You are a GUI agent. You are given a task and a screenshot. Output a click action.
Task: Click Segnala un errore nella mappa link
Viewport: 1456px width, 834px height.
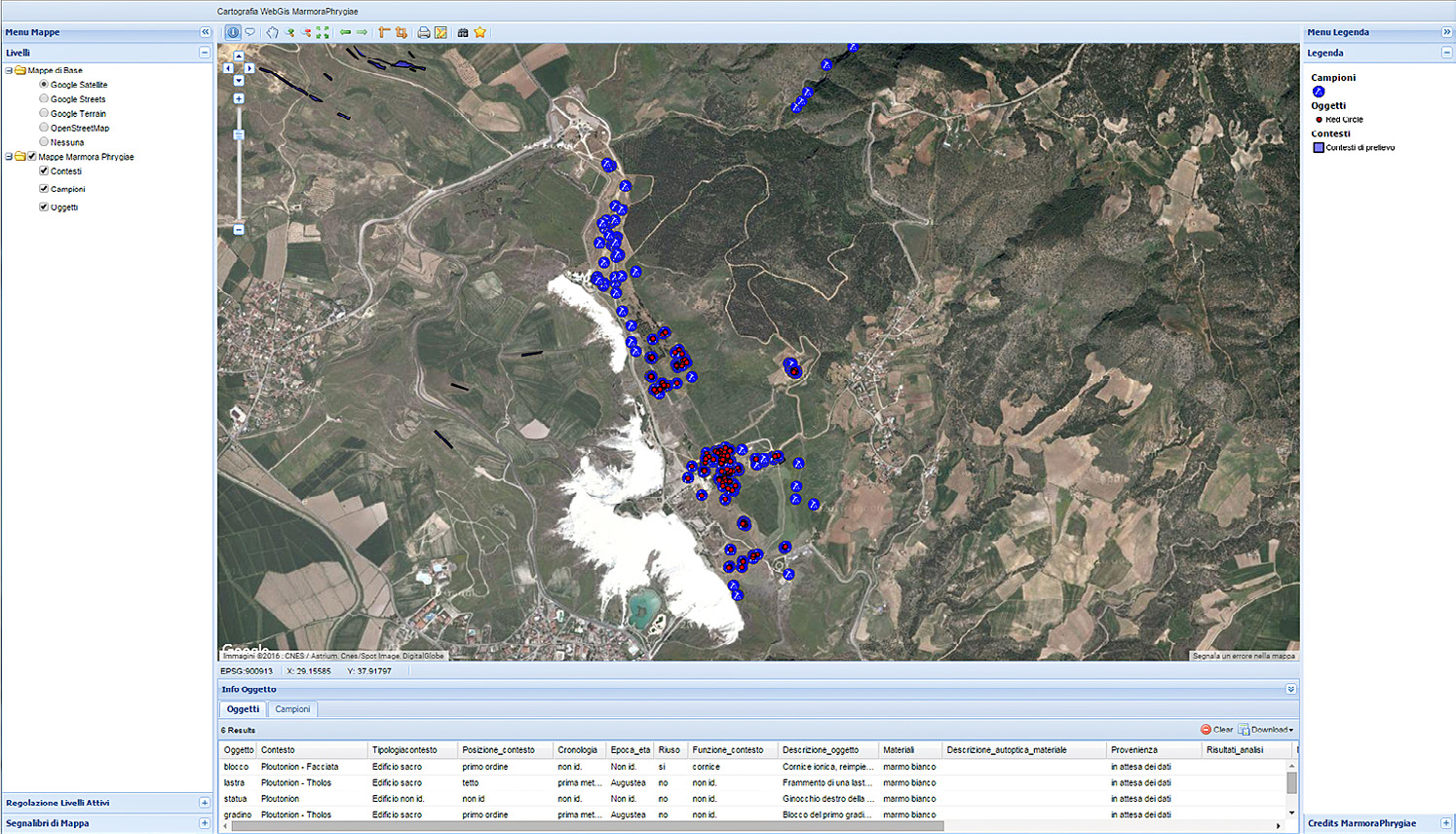click(x=1244, y=656)
